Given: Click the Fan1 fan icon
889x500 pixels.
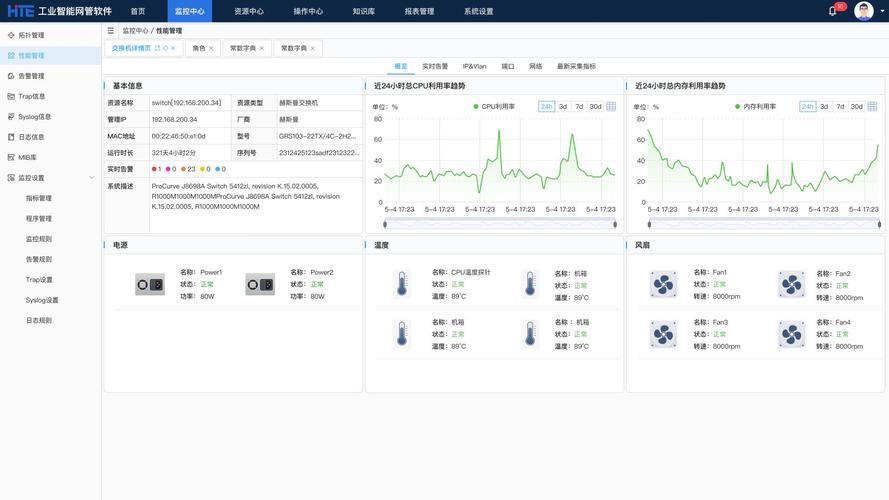Looking at the screenshot, I should (663, 285).
